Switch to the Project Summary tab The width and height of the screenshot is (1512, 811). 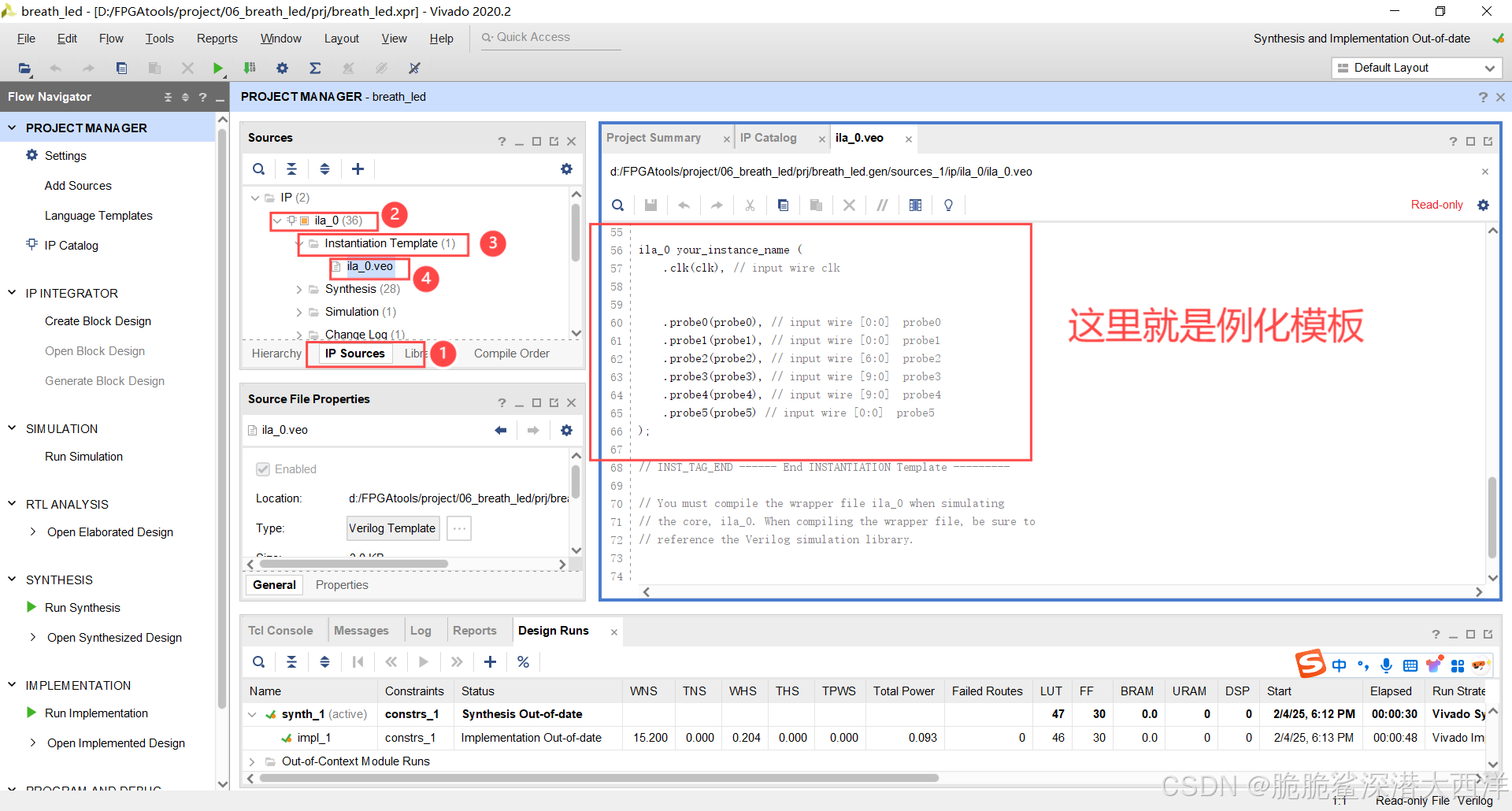[x=654, y=138]
